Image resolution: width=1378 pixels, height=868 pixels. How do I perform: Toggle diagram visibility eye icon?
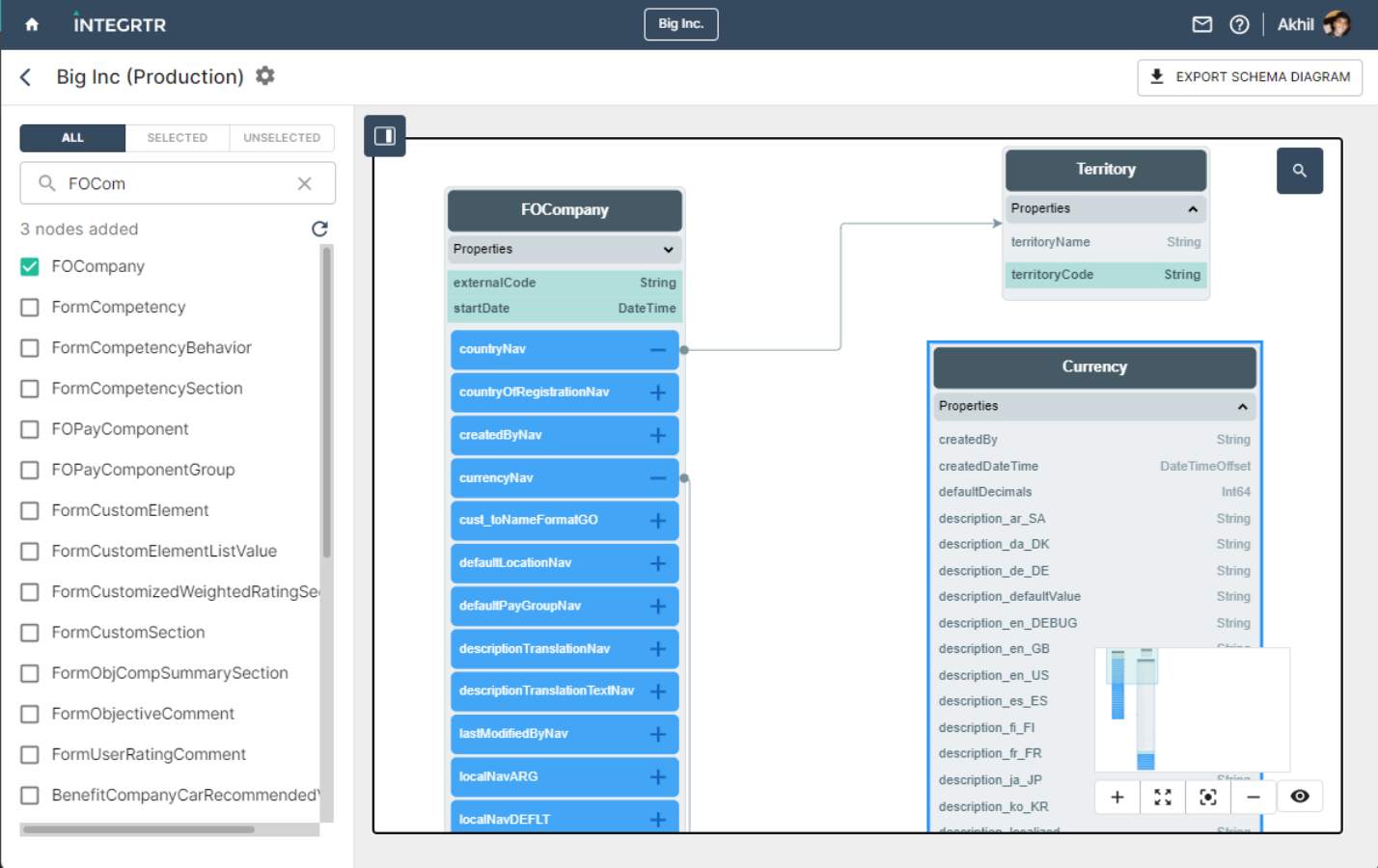tap(1299, 797)
